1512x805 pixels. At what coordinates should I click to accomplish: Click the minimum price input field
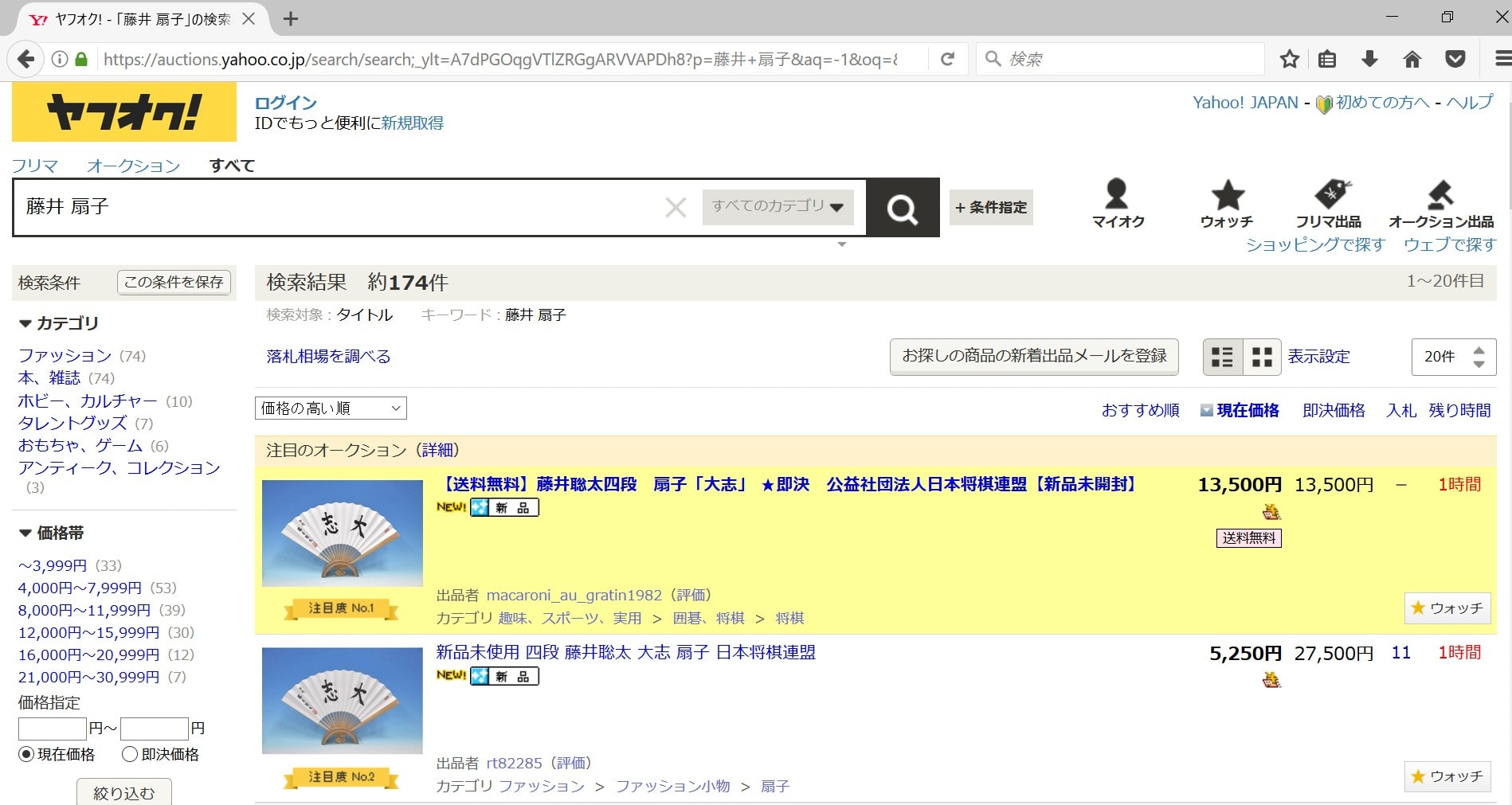point(53,729)
